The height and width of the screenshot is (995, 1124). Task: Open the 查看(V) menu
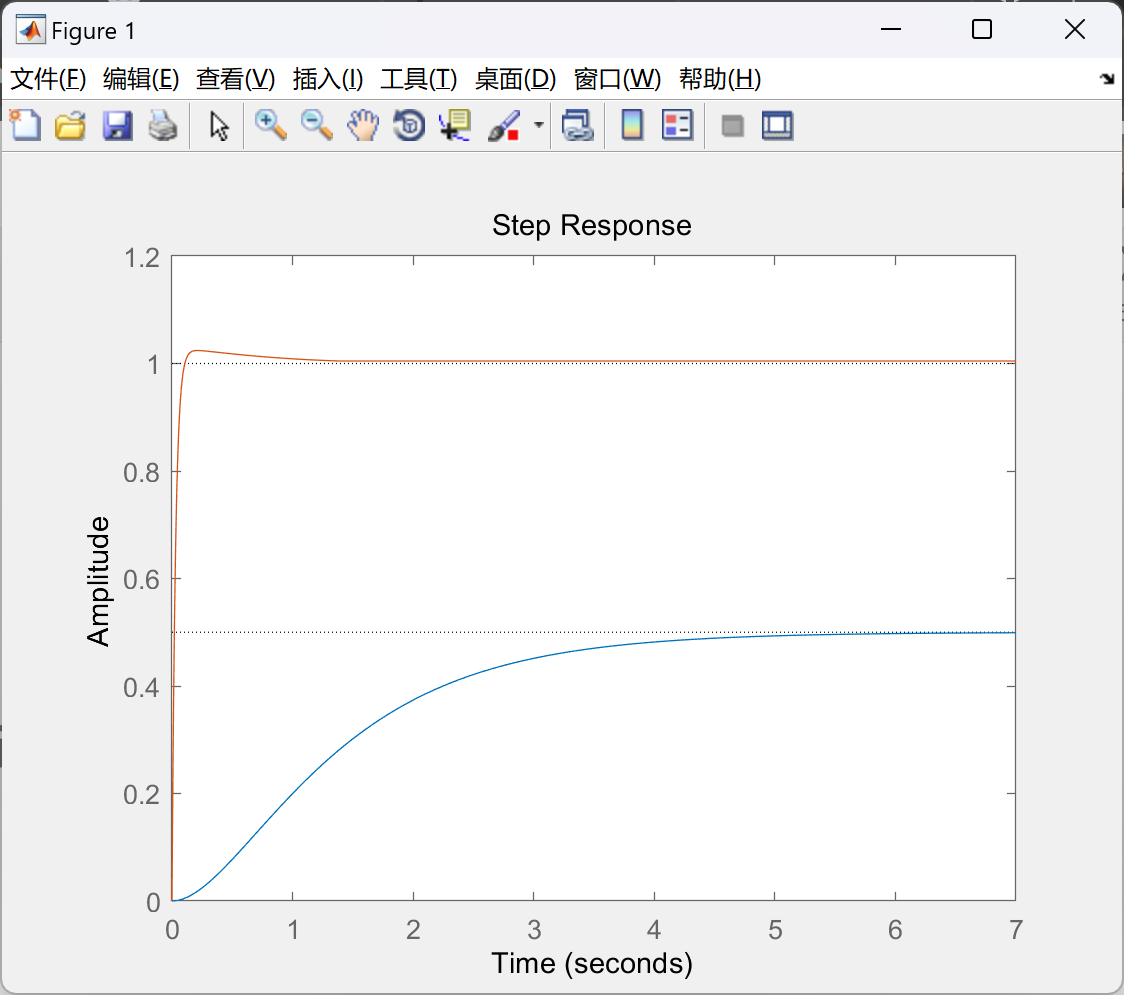[236, 79]
